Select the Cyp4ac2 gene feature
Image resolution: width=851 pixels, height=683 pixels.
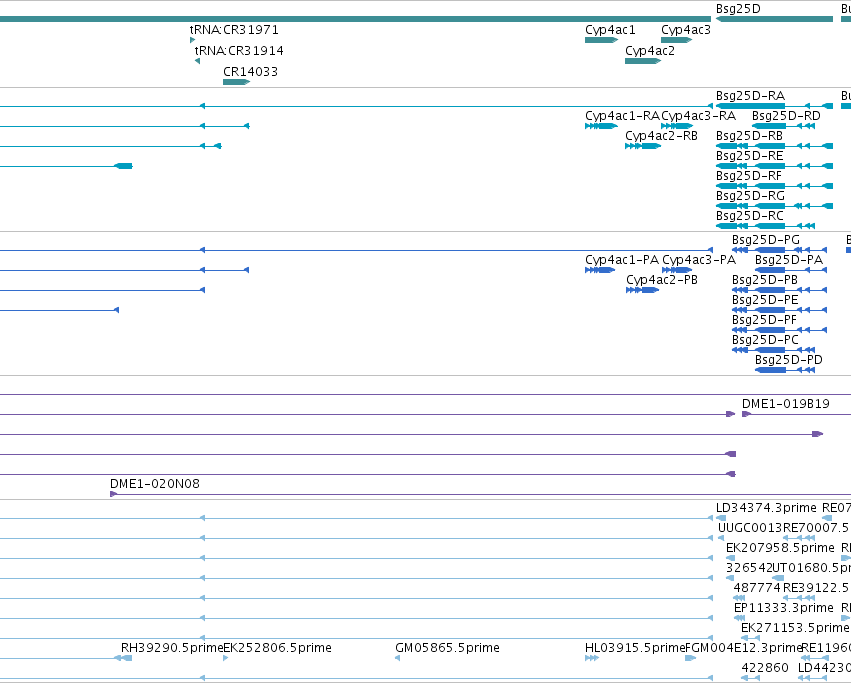click(x=643, y=61)
